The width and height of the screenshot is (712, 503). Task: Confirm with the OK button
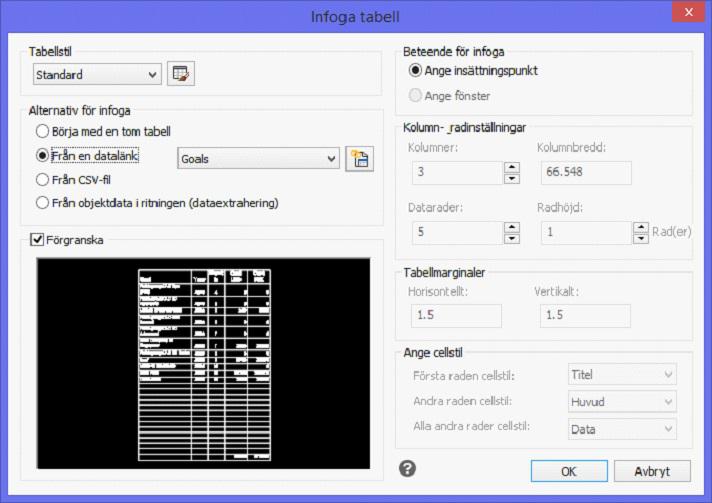(569, 471)
